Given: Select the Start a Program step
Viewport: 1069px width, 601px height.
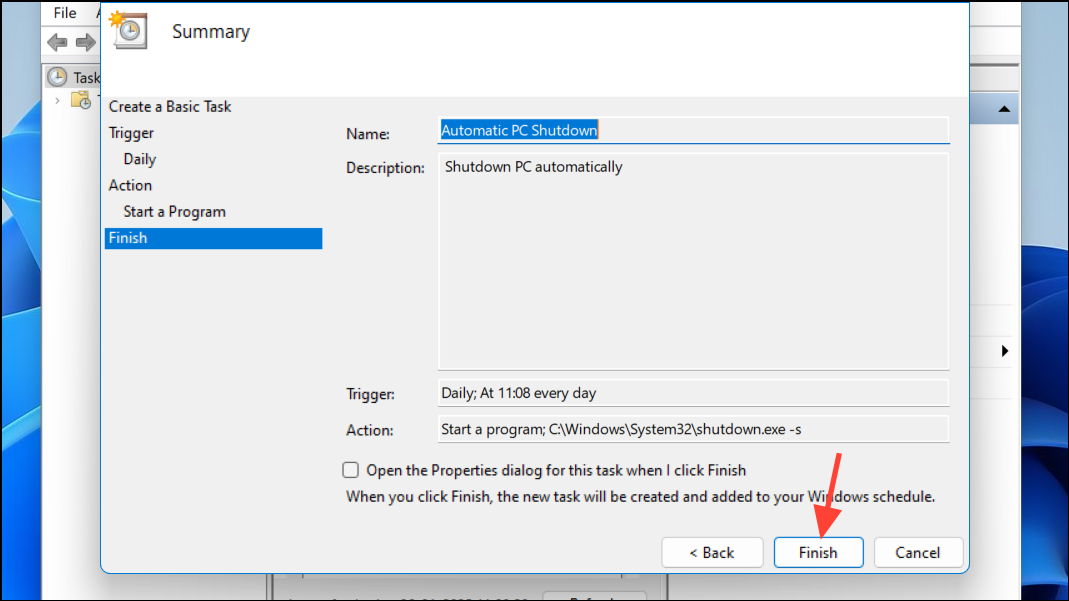Looking at the screenshot, I should [x=174, y=211].
